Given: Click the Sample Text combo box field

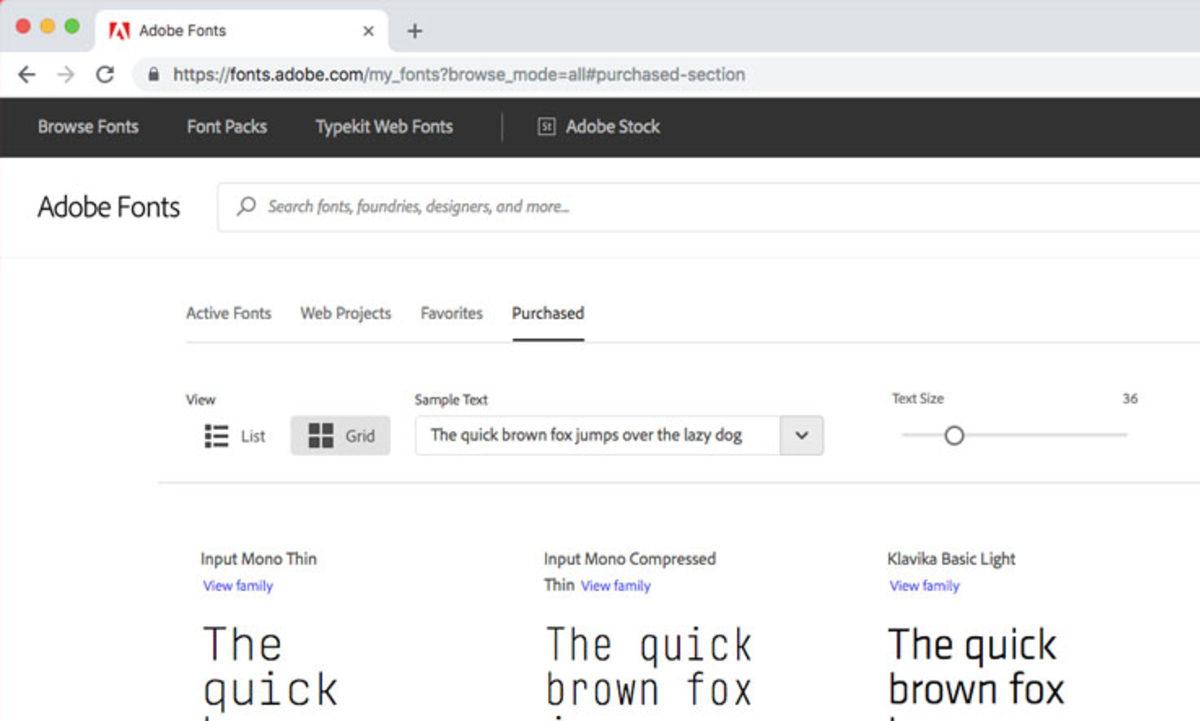Looking at the screenshot, I should (597, 436).
